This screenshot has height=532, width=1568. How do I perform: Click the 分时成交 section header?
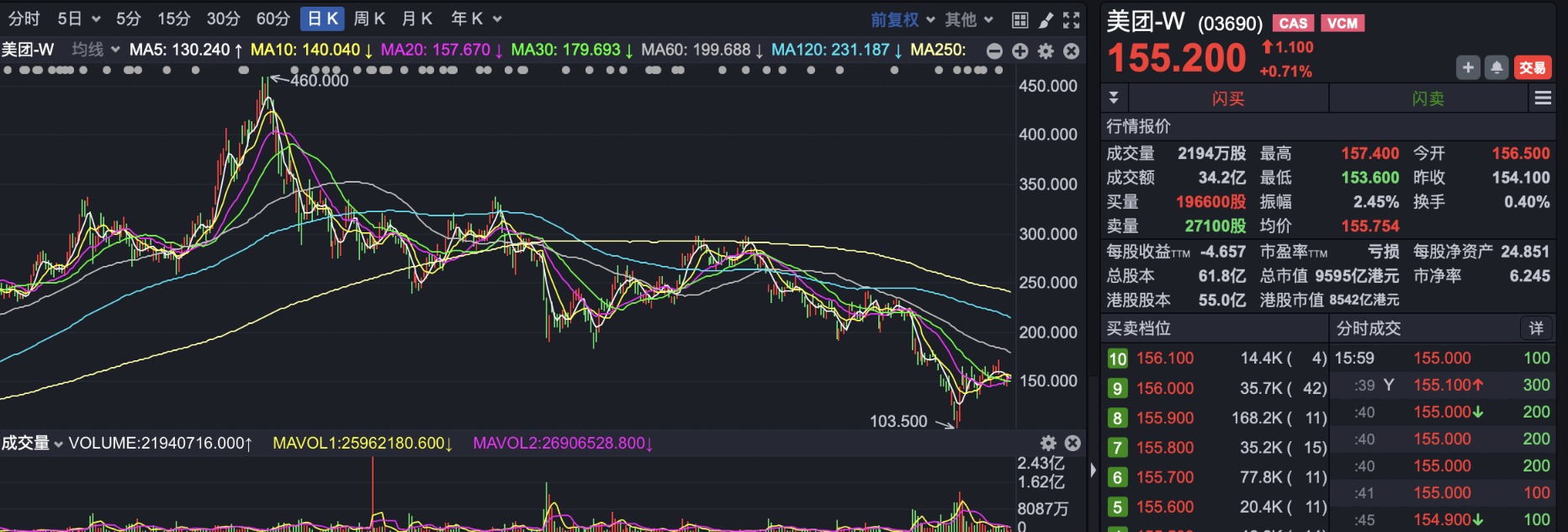coord(1369,328)
